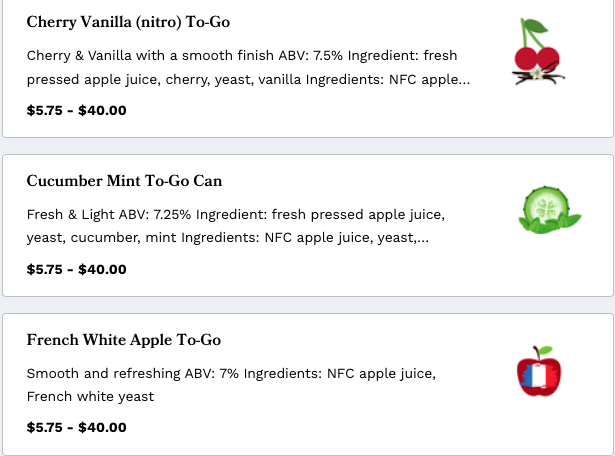Image resolution: width=615 pixels, height=456 pixels.
Task: Select the Cucumber Mint product card
Action: (308, 225)
